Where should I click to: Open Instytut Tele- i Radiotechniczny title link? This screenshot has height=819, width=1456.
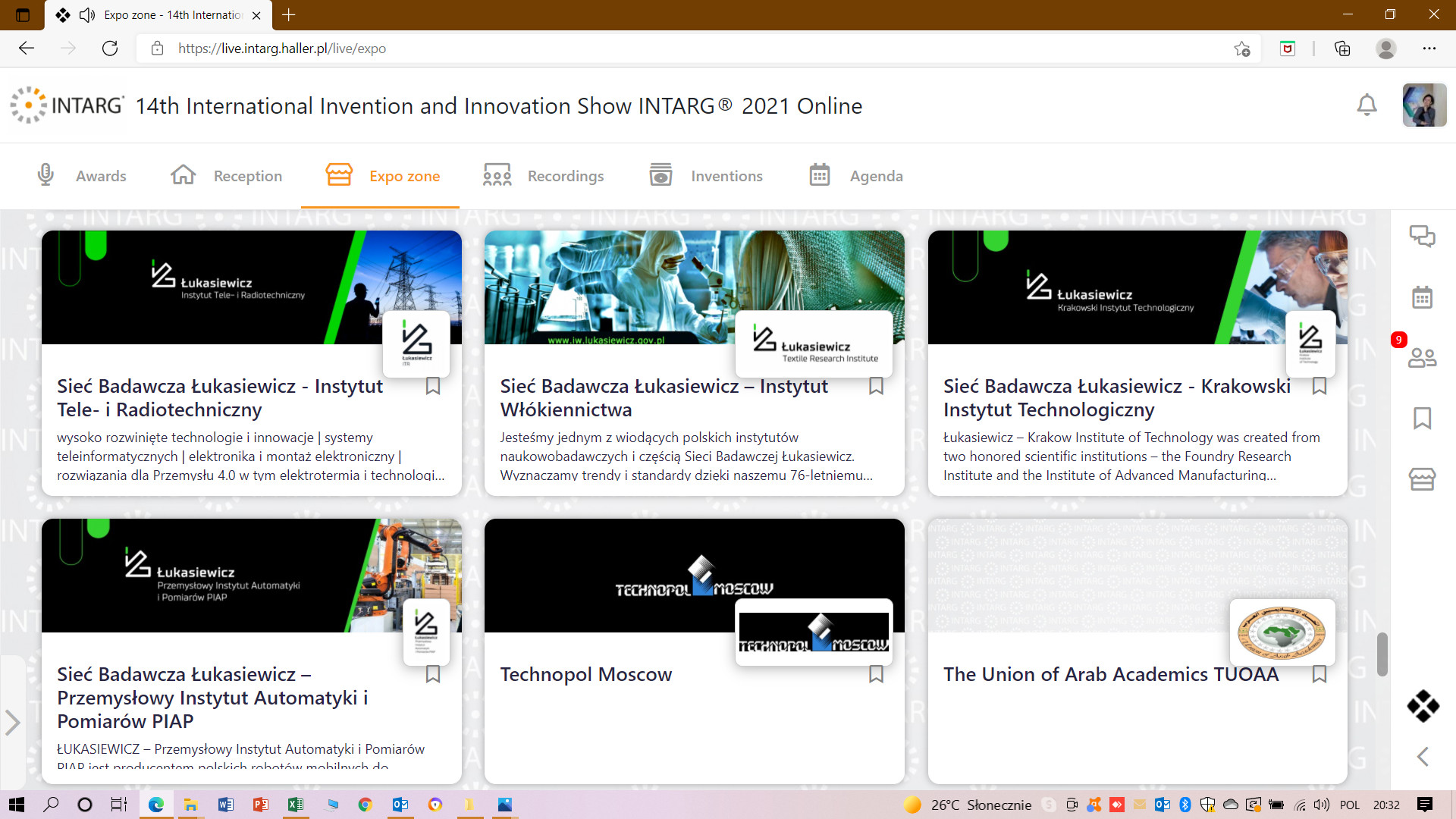tap(220, 397)
